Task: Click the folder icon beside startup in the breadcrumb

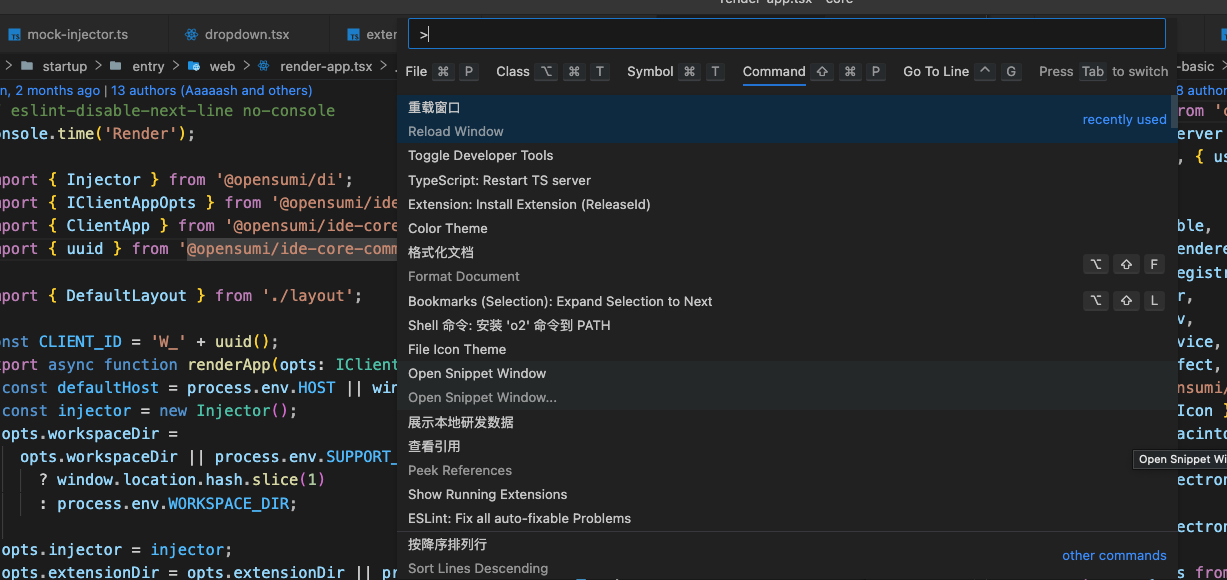Action: pos(26,66)
